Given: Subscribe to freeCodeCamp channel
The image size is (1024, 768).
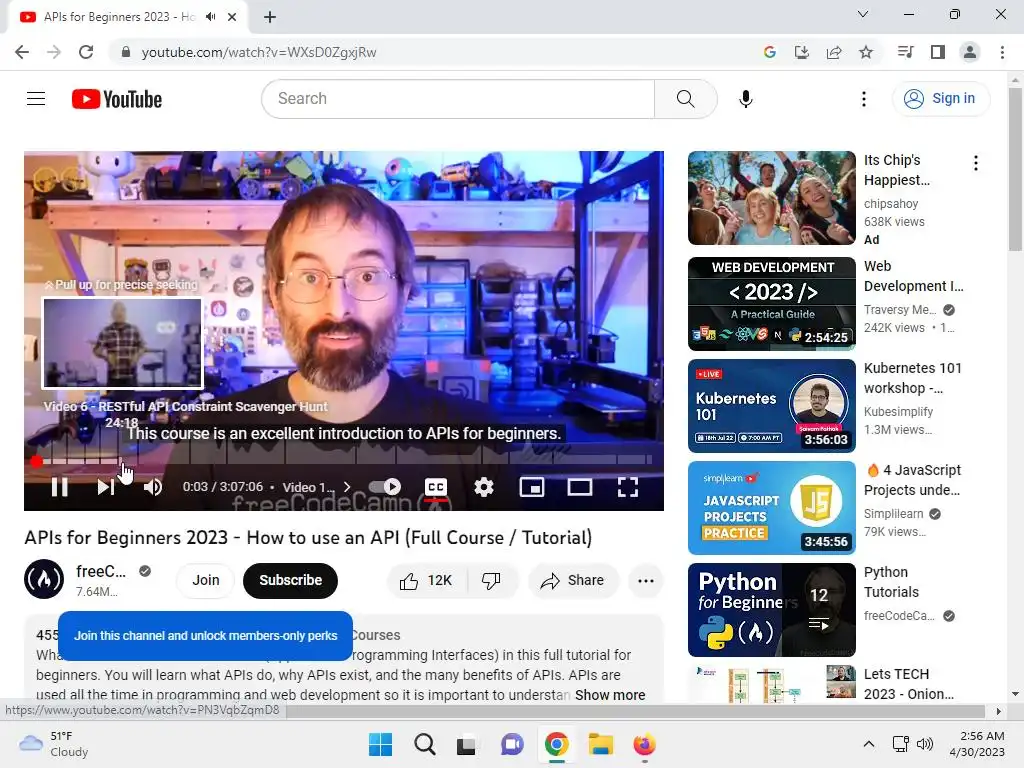Looking at the screenshot, I should click(x=290, y=580).
